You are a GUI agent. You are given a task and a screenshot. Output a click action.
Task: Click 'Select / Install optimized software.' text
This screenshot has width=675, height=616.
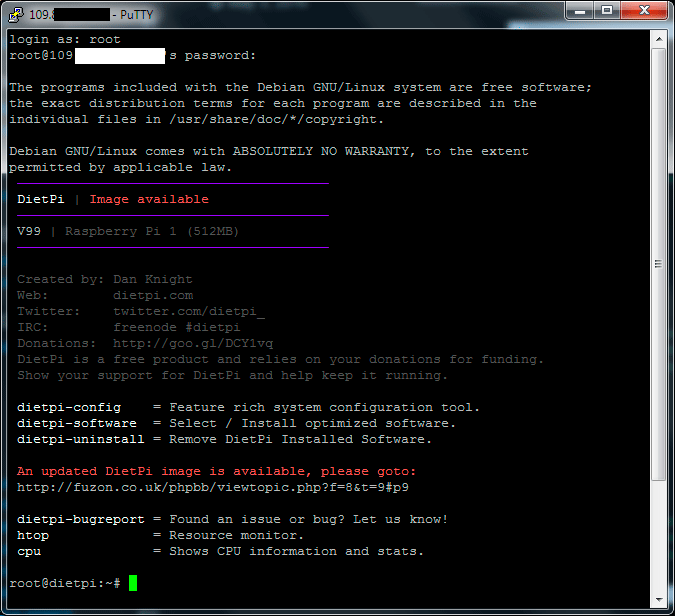pos(312,423)
